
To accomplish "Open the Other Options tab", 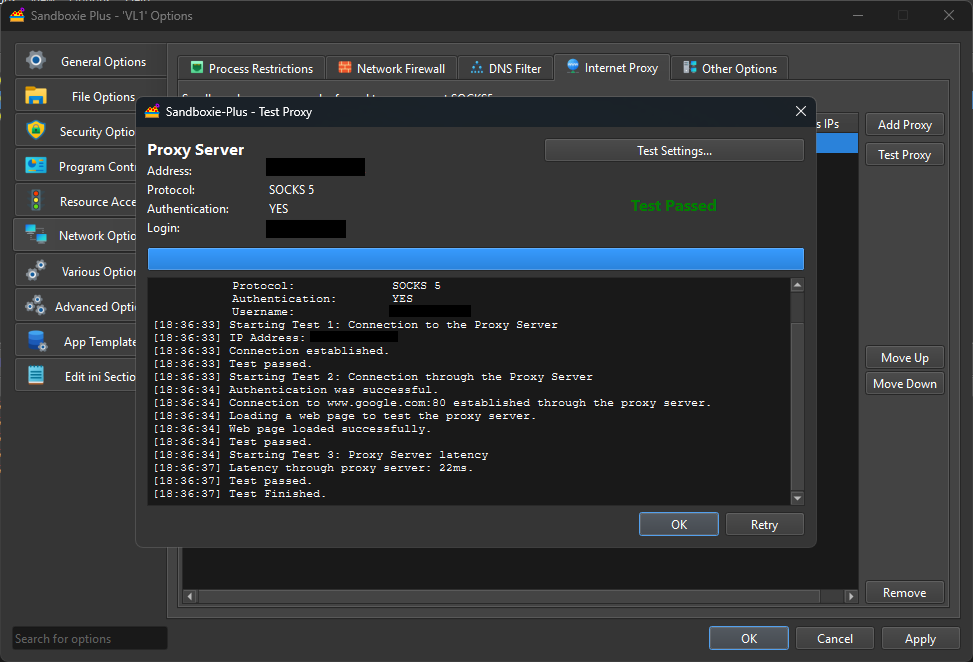I will 729,68.
